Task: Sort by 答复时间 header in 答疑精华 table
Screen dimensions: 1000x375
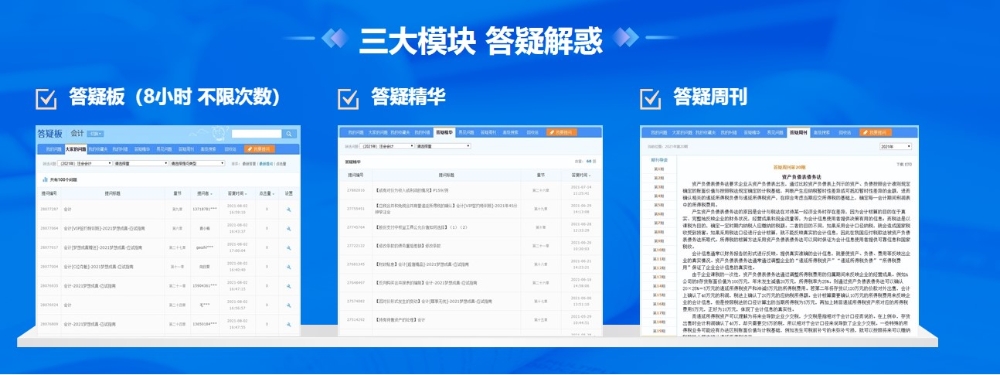Action: [580, 174]
